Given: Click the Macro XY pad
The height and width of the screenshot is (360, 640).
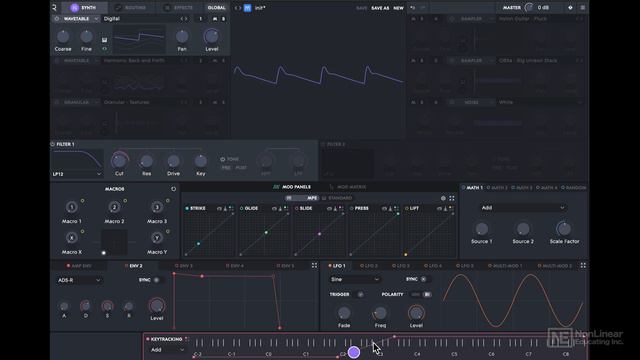Looking at the screenshot, I should (x=114, y=242).
